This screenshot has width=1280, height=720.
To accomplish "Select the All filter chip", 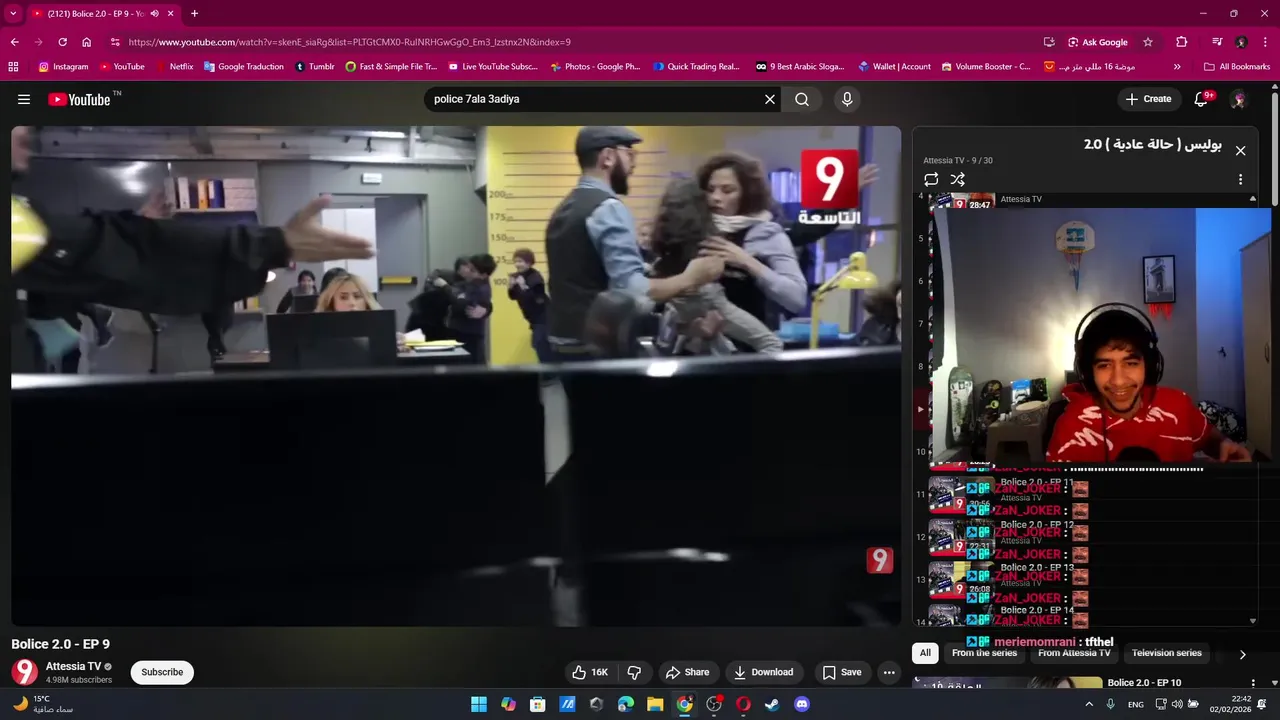I will [925, 653].
